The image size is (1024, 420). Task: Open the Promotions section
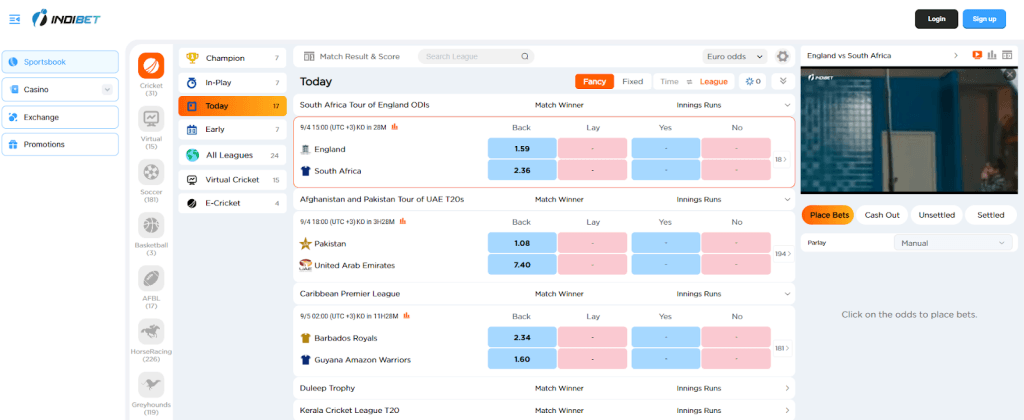click(x=60, y=144)
